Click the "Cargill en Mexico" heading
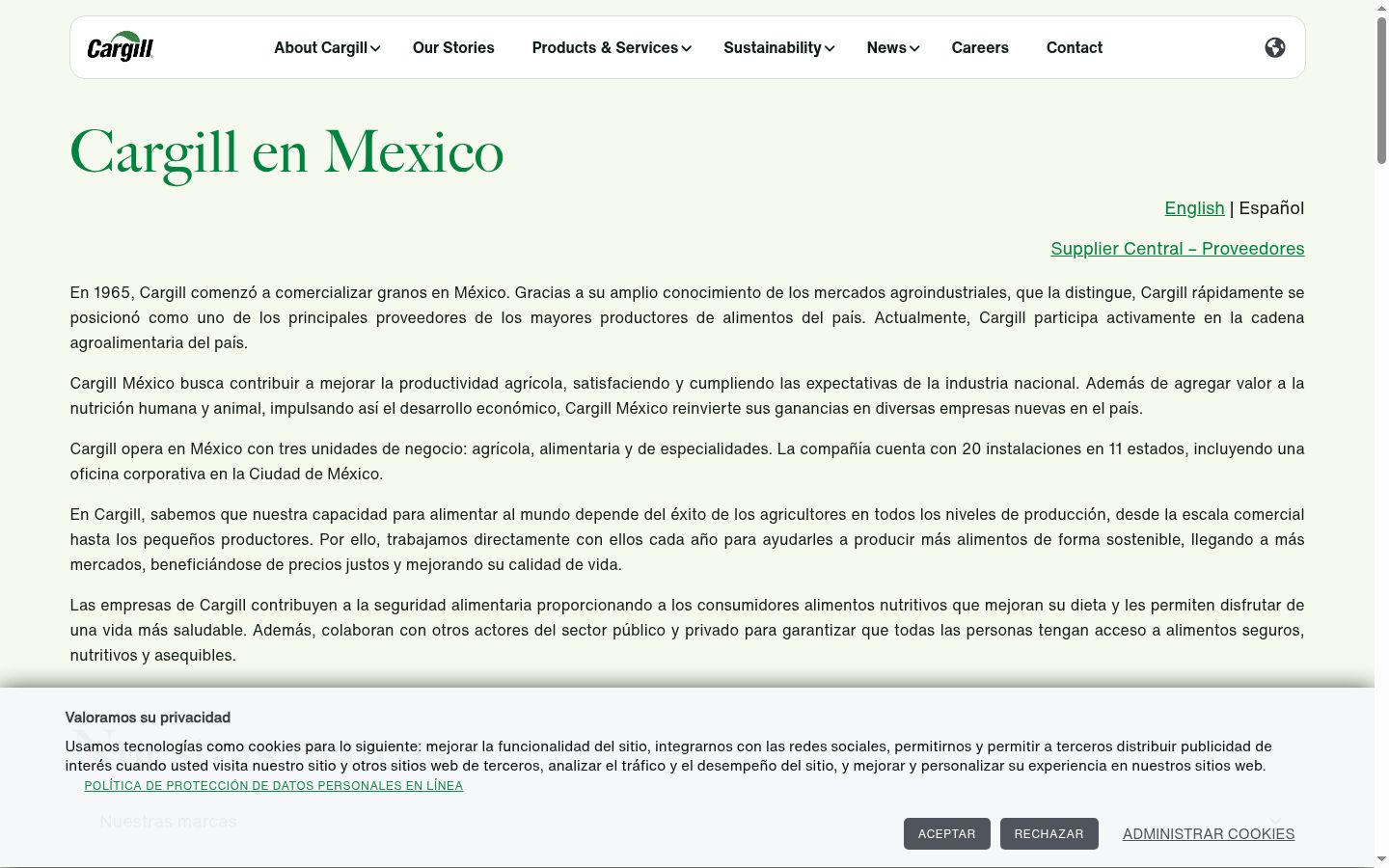Screen dimensions: 1389x868 click(286, 152)
